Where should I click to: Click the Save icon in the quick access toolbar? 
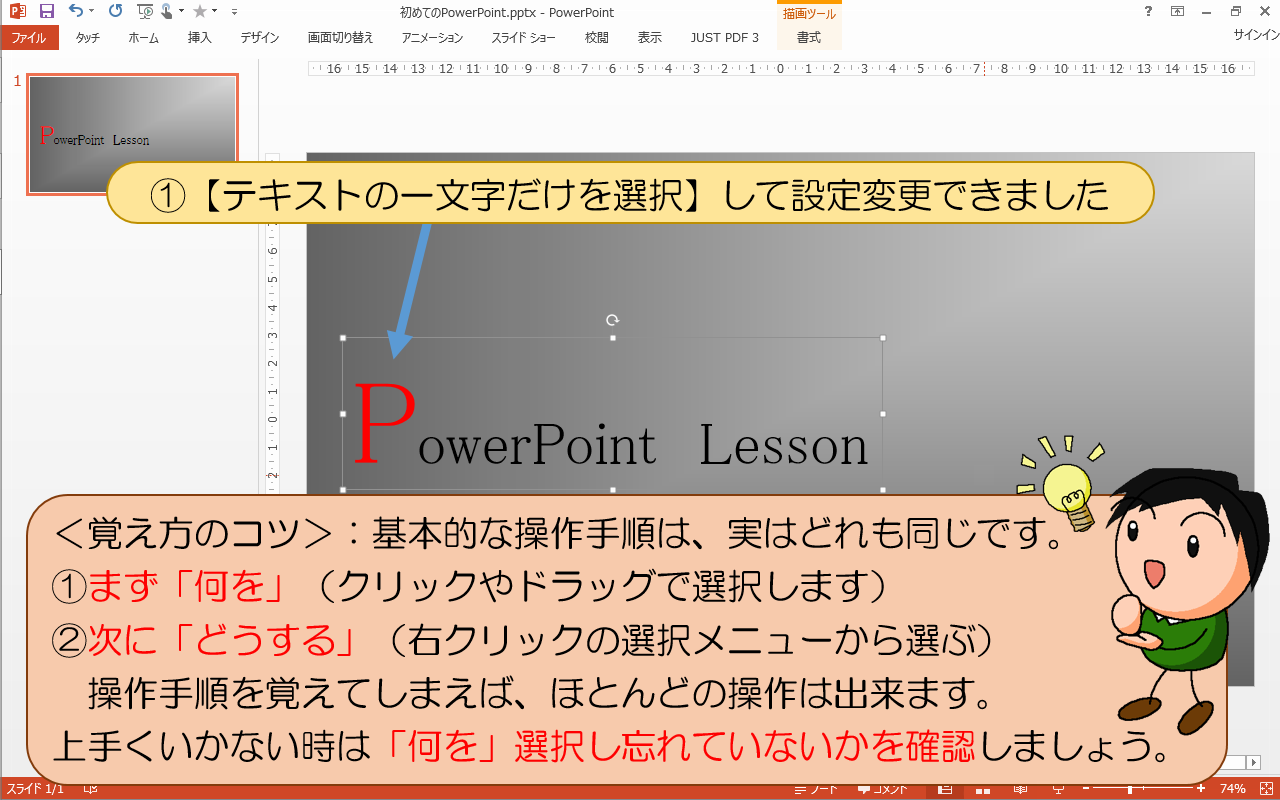46,12
